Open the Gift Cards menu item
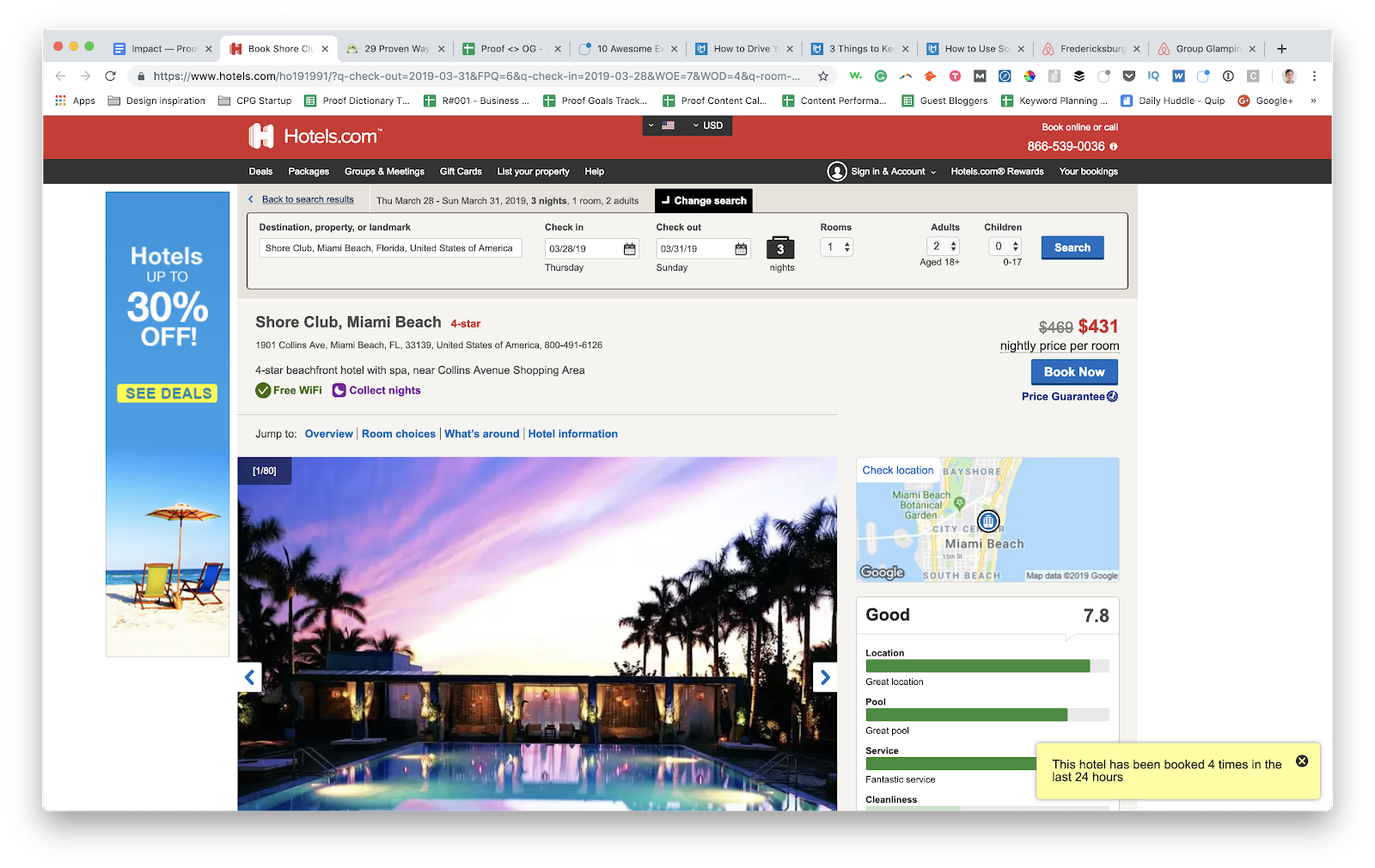 pos(461,172)
